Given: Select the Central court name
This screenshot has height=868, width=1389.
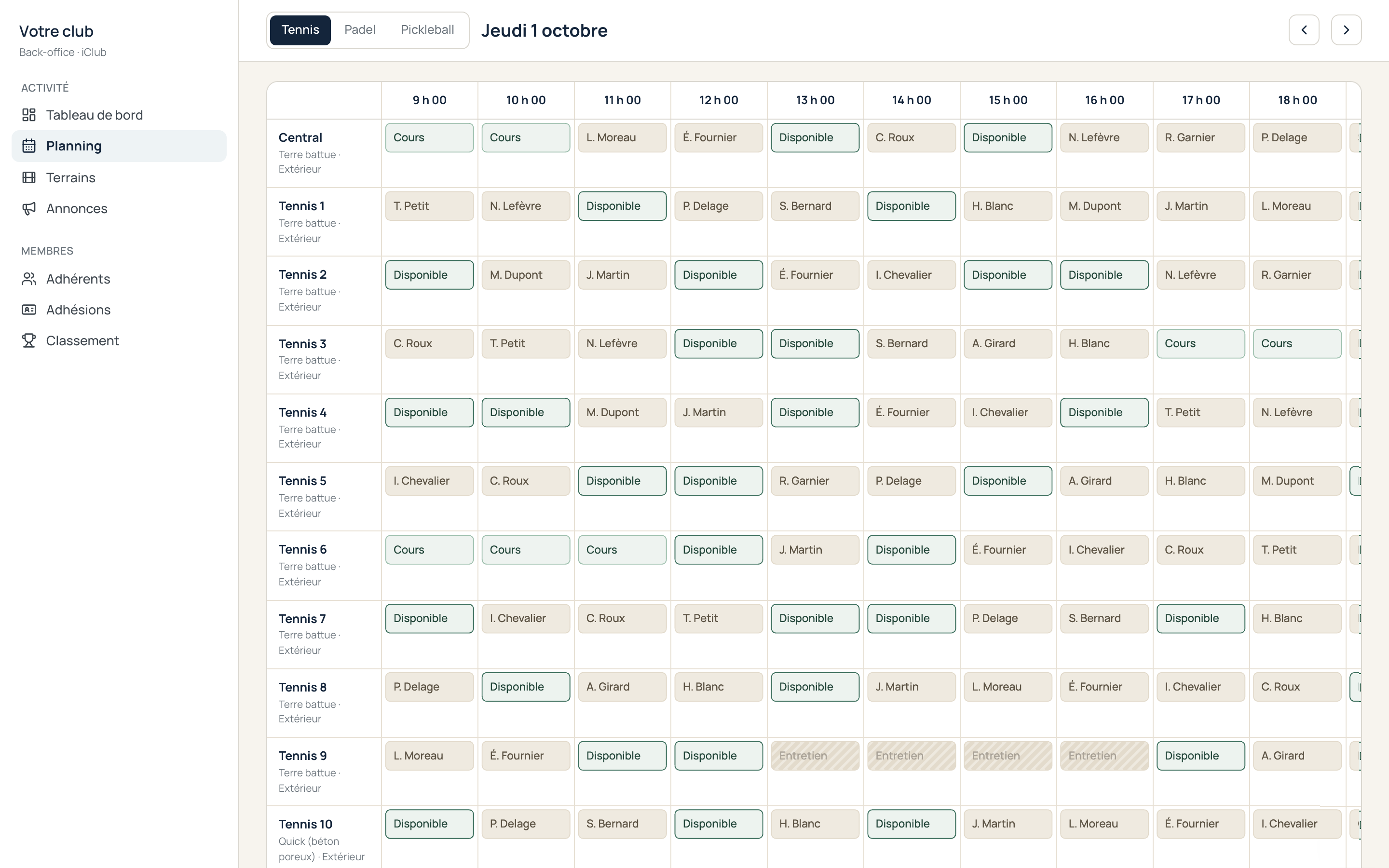Looking at the screenshot, I should (300, 138).
